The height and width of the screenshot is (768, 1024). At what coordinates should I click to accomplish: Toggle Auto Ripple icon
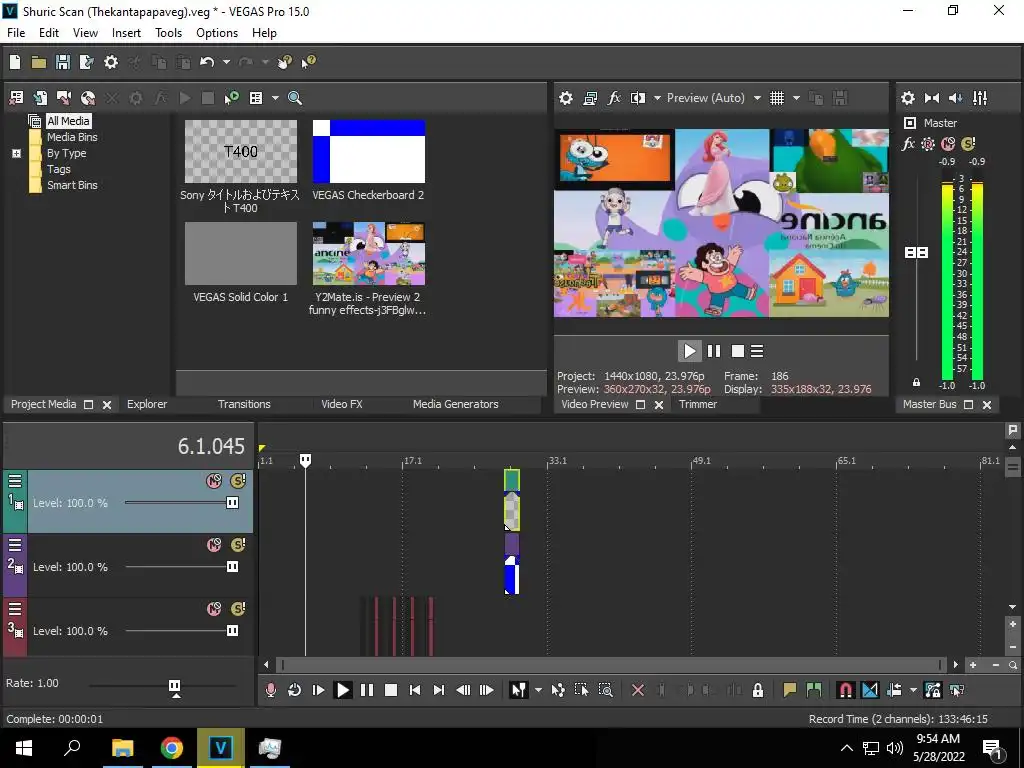click(x=894, y=690)
